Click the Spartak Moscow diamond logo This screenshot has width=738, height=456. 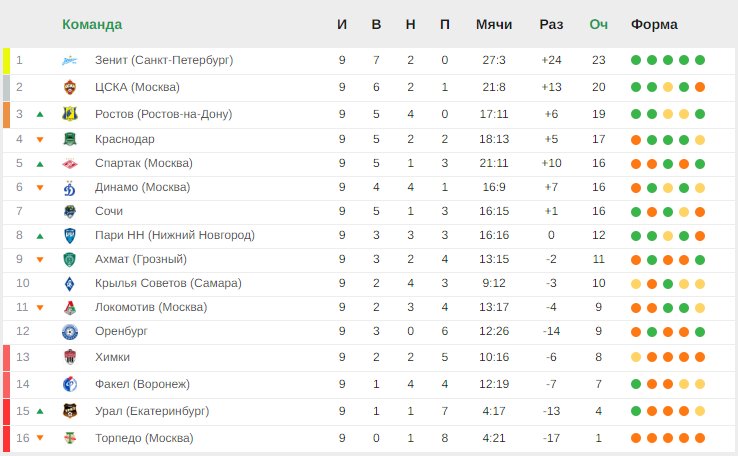[x=70, y=163]
